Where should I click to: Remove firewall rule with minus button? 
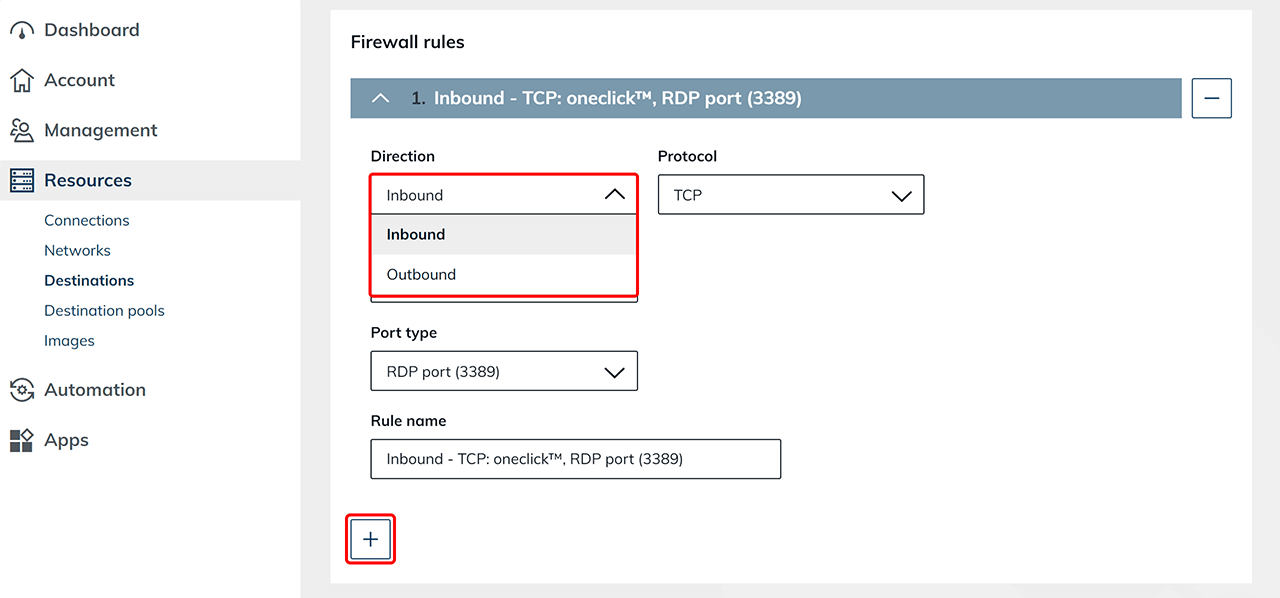pyautogui.click(x=1212, y=99)
